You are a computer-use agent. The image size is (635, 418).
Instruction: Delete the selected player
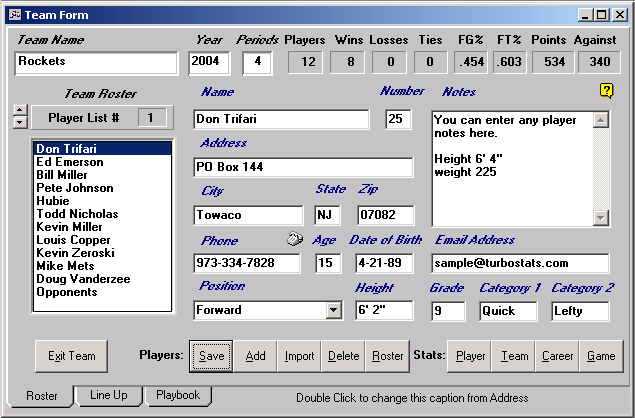[x=343, y=356]
